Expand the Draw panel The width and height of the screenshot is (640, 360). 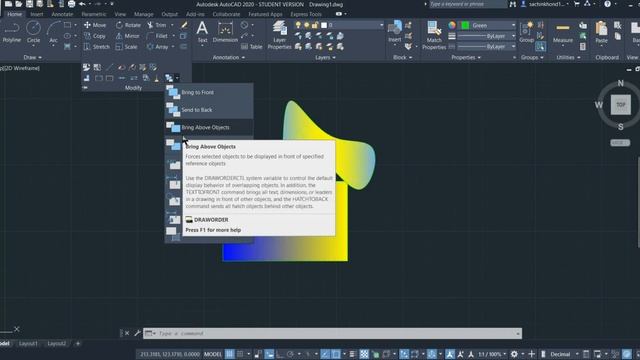pyautogui.click(x=33, y=58)
